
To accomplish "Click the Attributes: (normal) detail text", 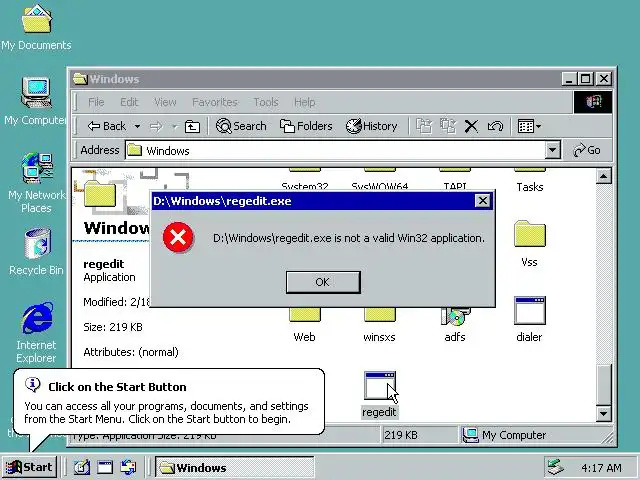I will coord(131,352).
